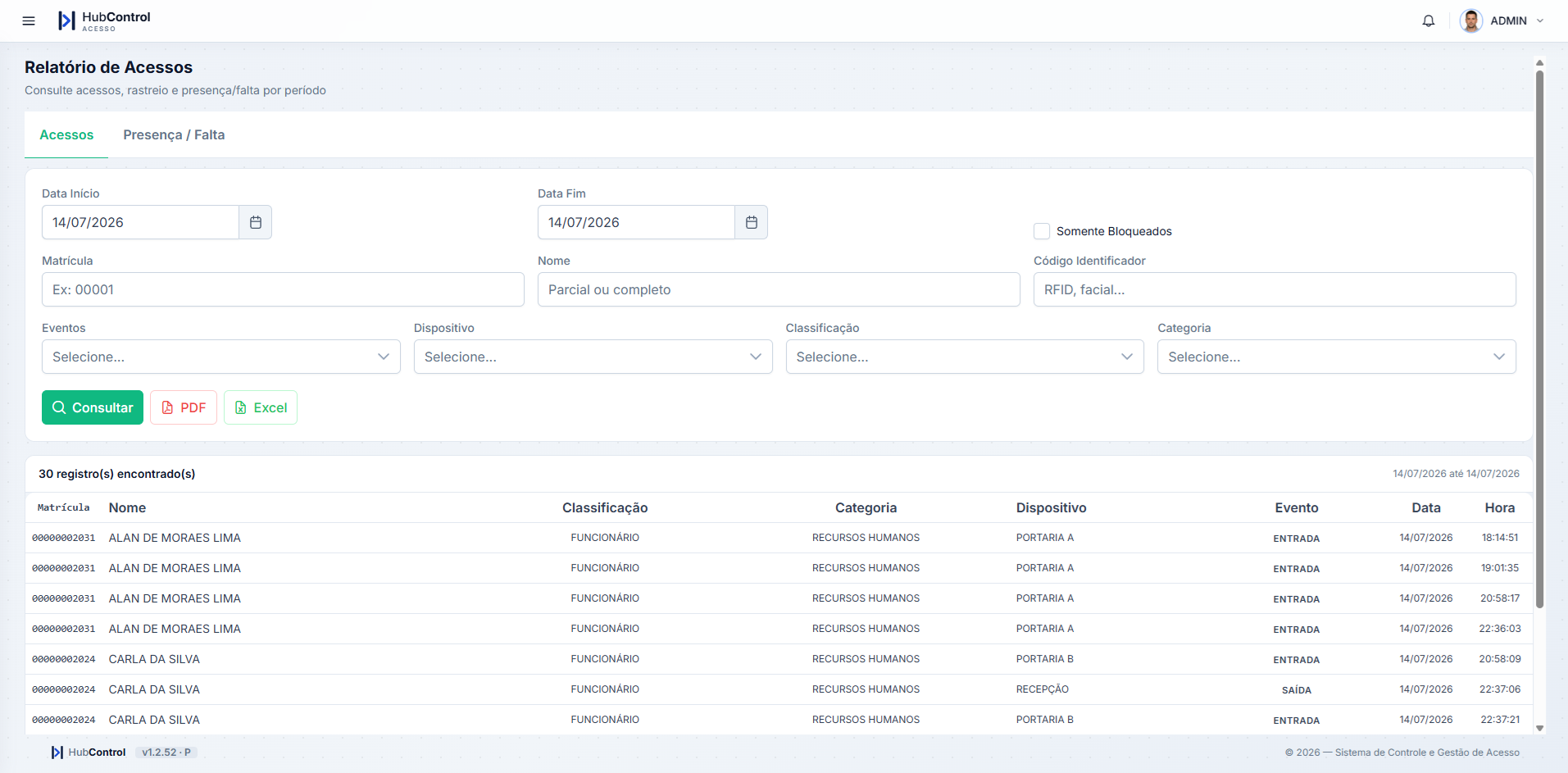Expand the ADMIN account menu chevron
This screenshot has height=773, width=1568.
1540,21
